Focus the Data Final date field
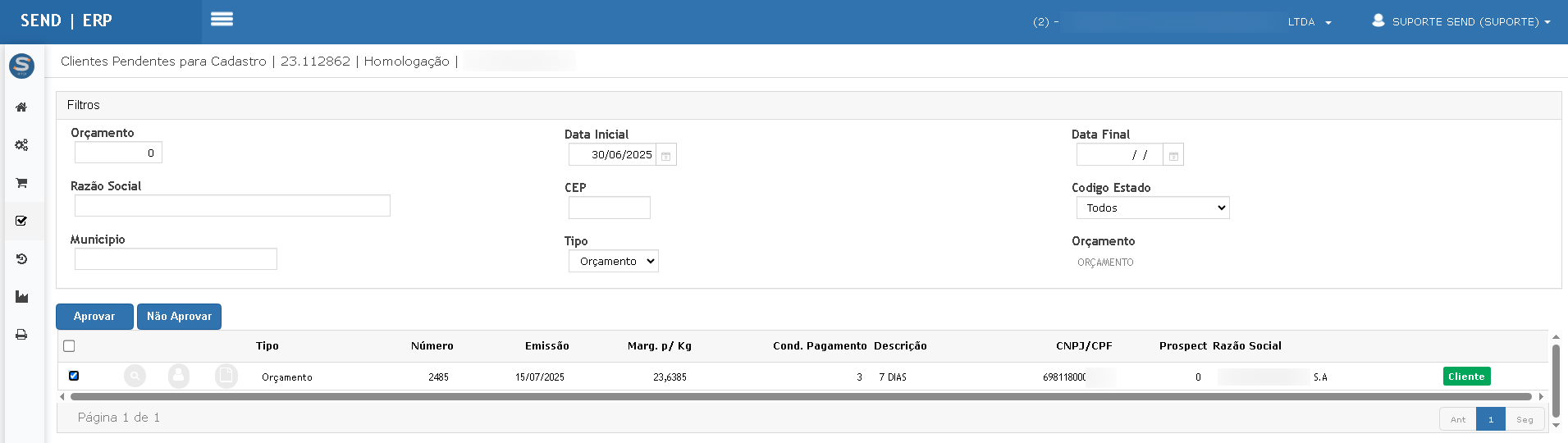Image resolution: width=1568 pixels, height=443 pixels. click(x=1119, y=155)
